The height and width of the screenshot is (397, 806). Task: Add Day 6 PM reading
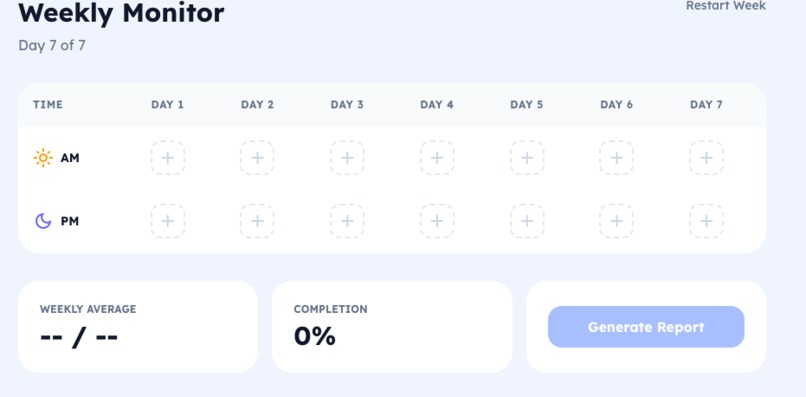pyautogui.click(x=616, y=221)
